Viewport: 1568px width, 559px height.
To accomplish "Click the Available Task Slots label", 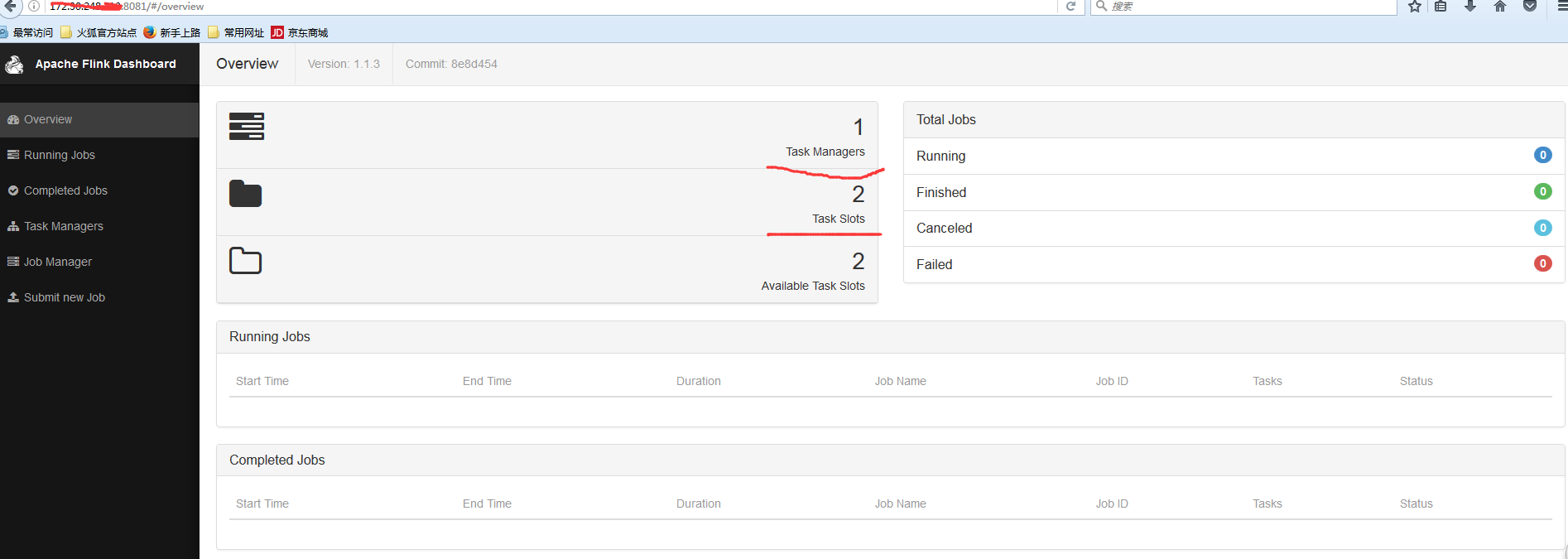I will (x=813, y=286).
